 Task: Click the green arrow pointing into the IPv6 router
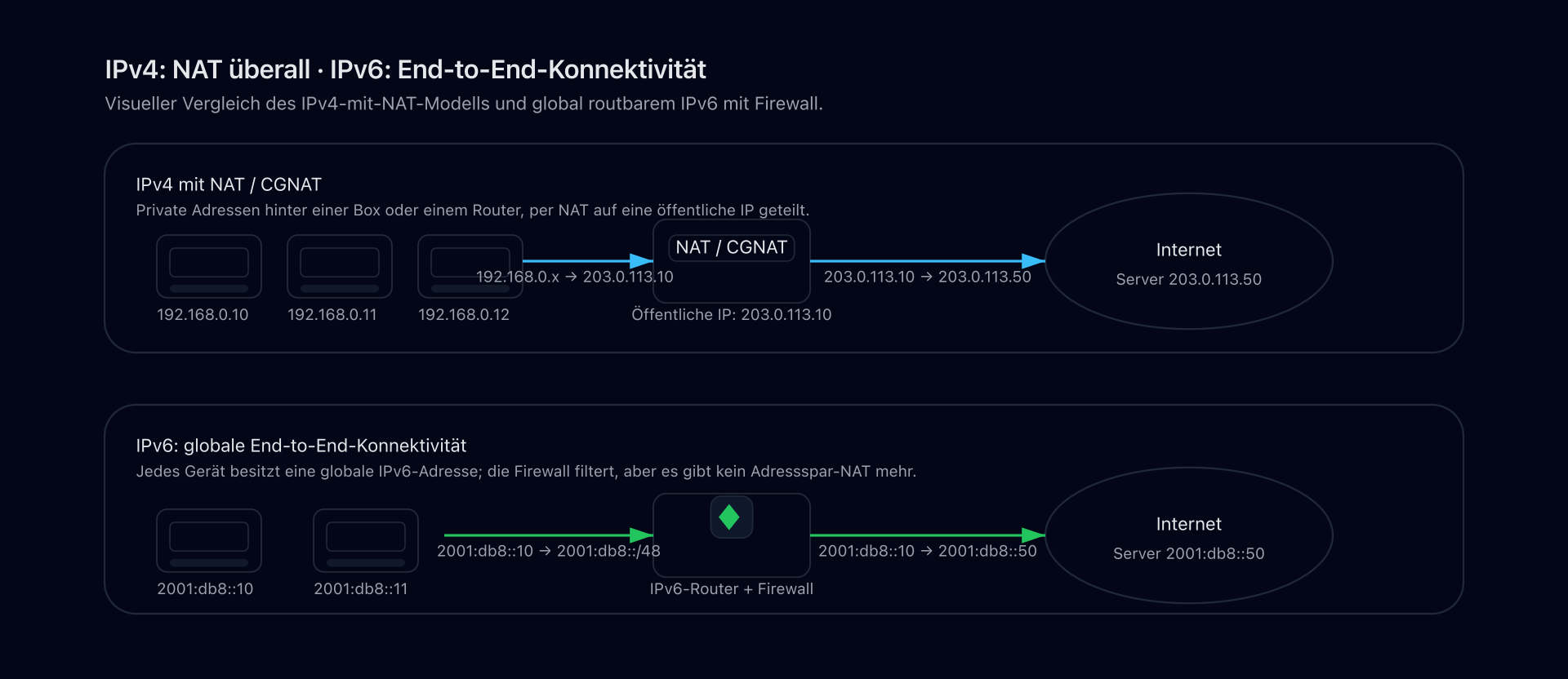547,535
